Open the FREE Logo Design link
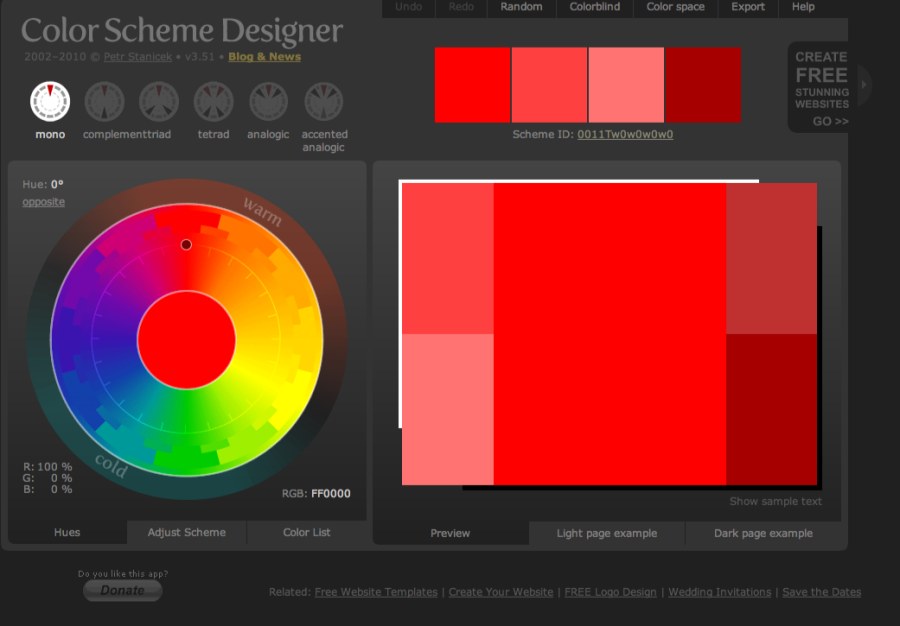Image resolution: width=900 pixels, height=626 pixels. (610, 592)
